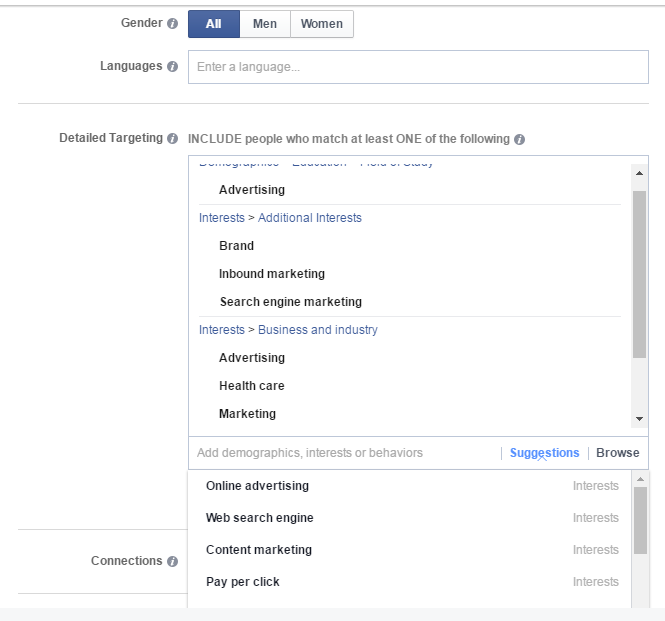This screenshot has height=621, width=665.
Task: Click the info icon next to Languages
Action: (173, 67)
